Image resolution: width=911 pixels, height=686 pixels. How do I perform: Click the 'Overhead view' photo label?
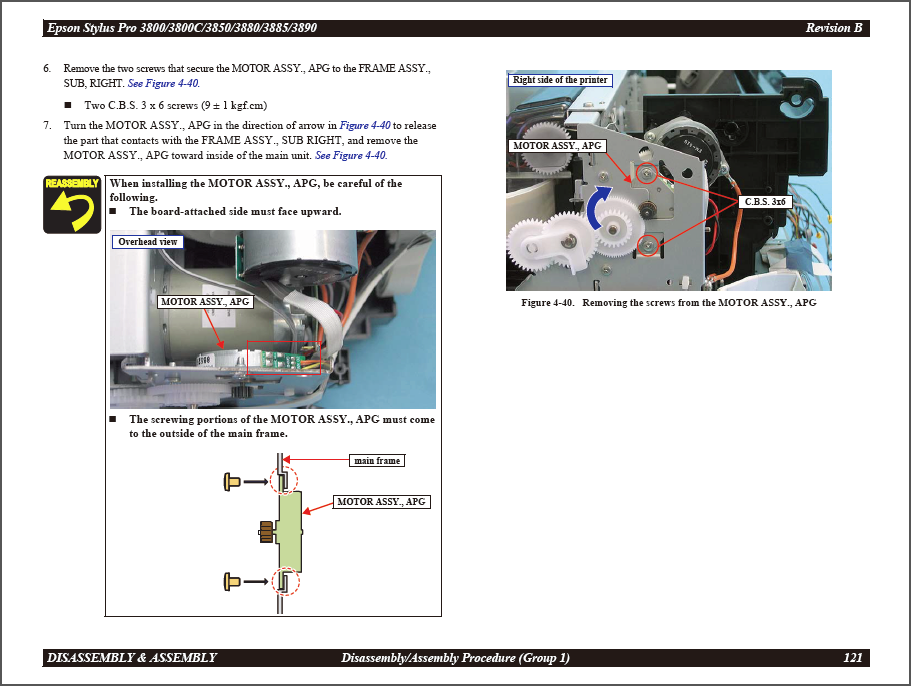coord(148,242)
